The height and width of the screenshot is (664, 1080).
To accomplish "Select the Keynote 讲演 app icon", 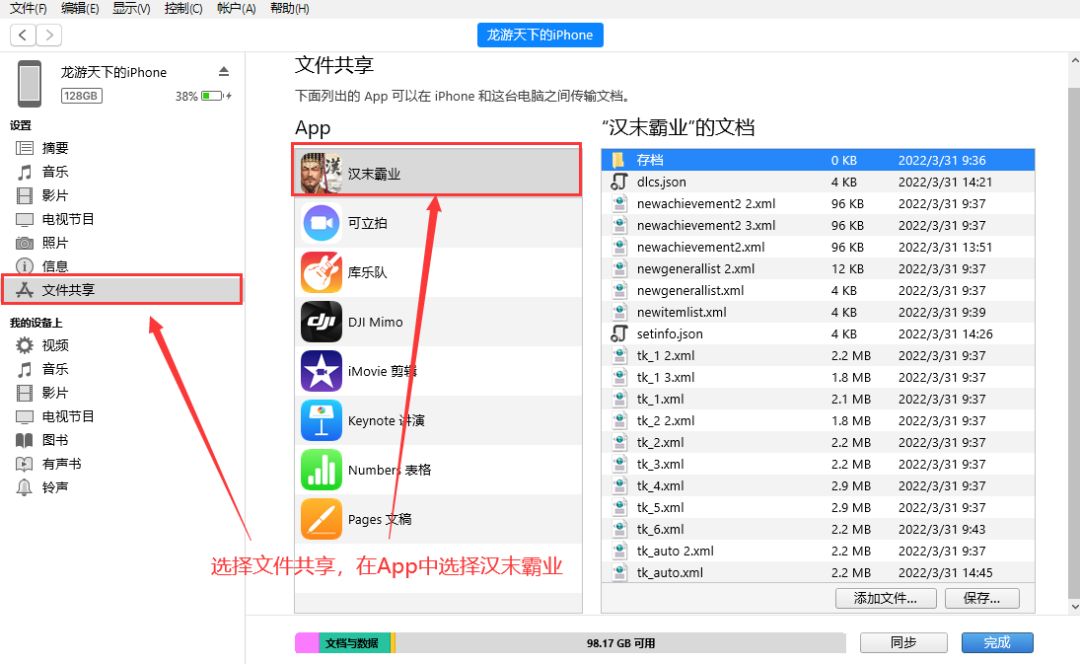I will coord(321,420).
